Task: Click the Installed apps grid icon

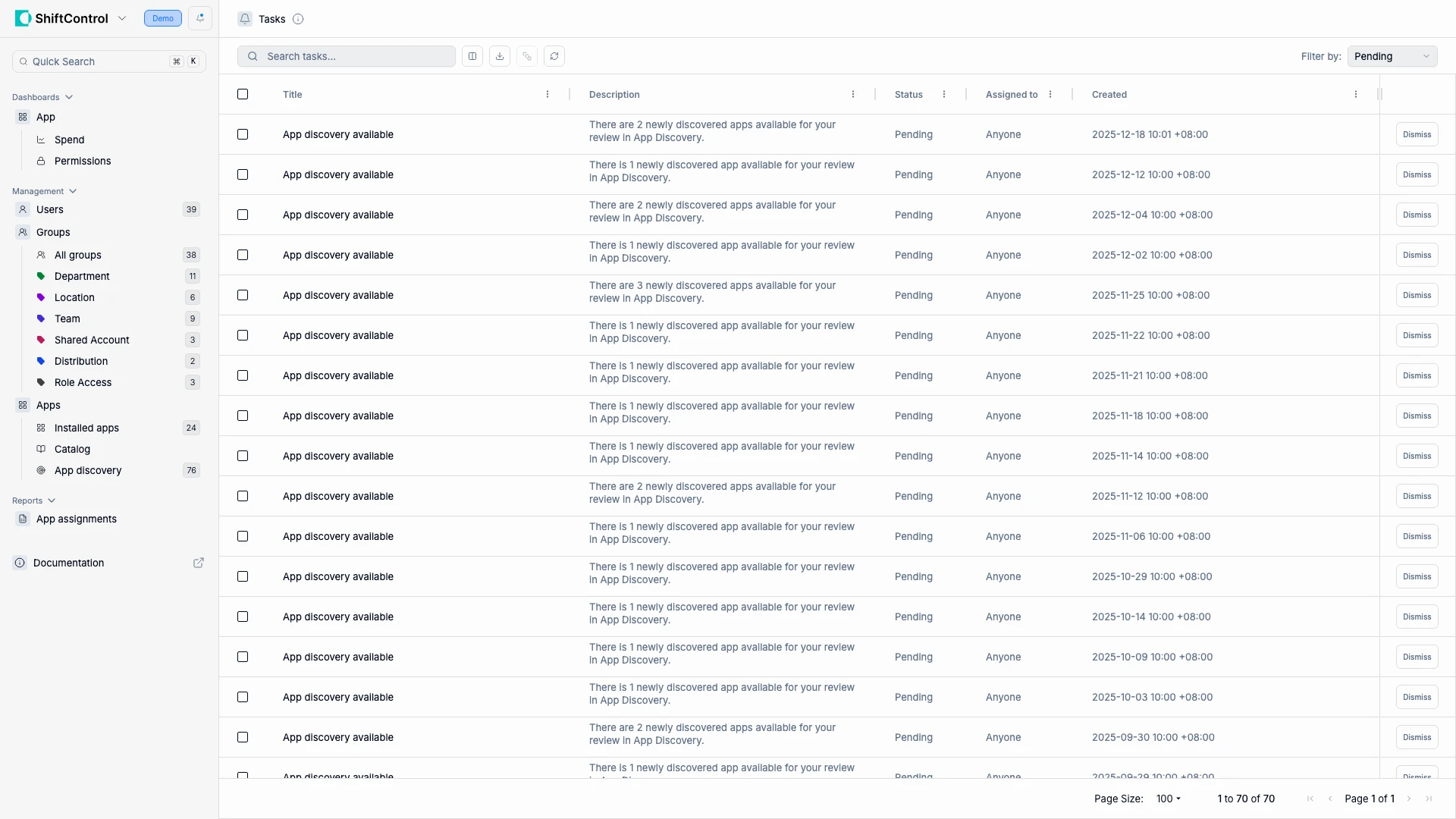Action: 41,428
